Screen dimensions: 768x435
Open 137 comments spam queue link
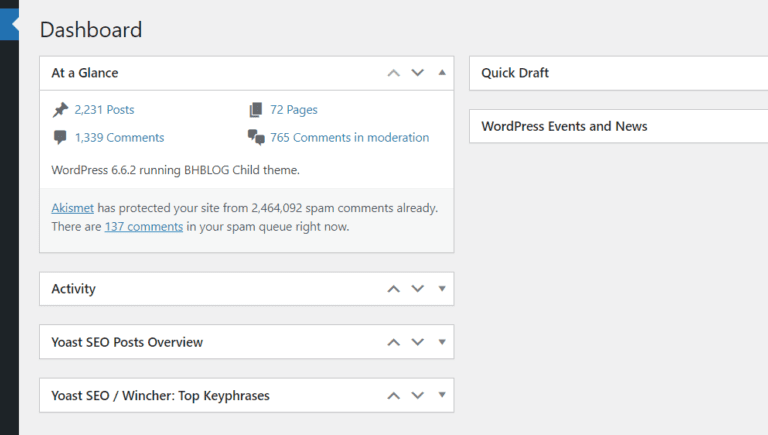click(x=143, y=227)
